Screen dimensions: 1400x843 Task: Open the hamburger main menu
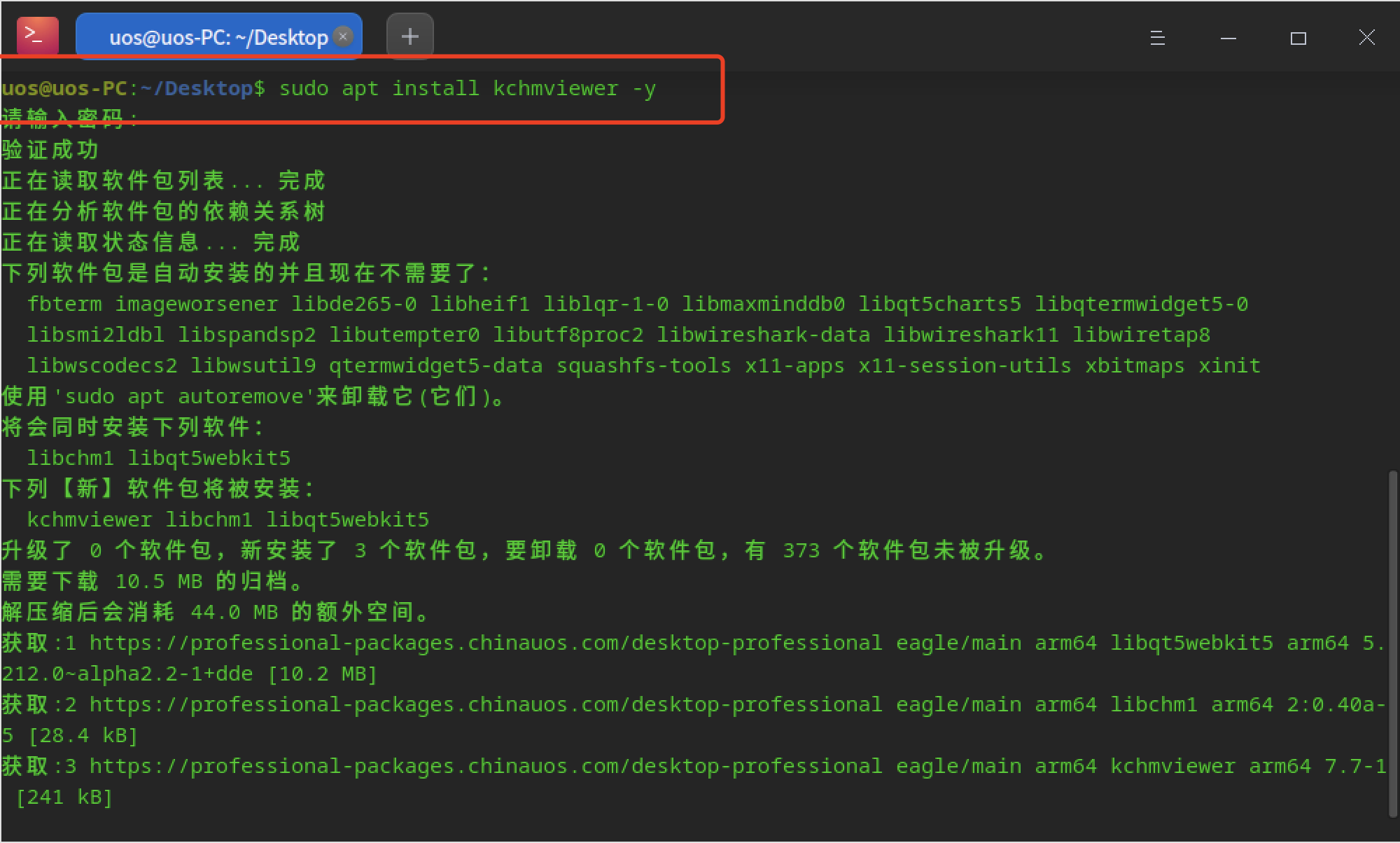[x=1157, y=38]
